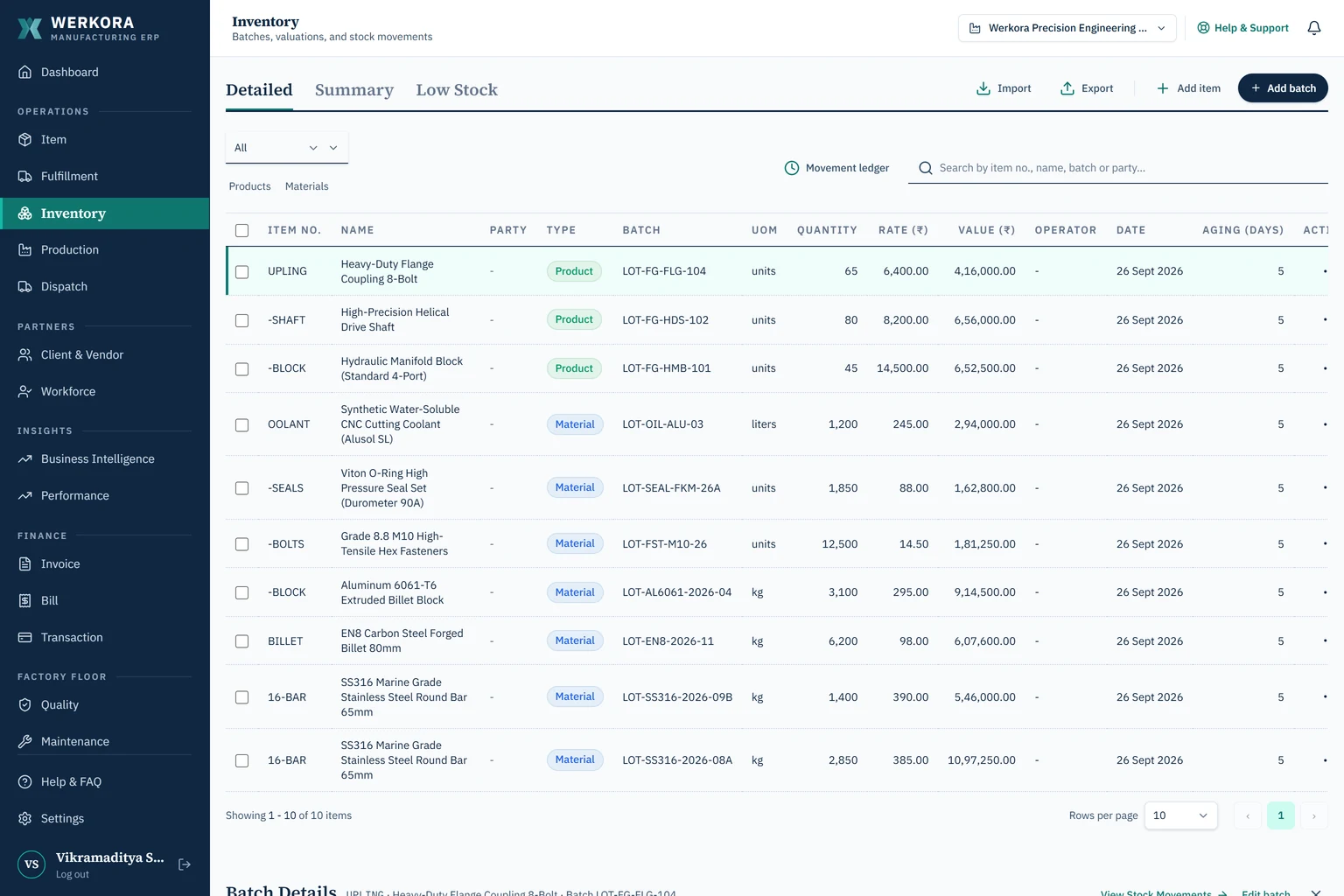Click batch LOT-SS316-2026-09B
The image size is (1344, 896).
tap(677, 697)
